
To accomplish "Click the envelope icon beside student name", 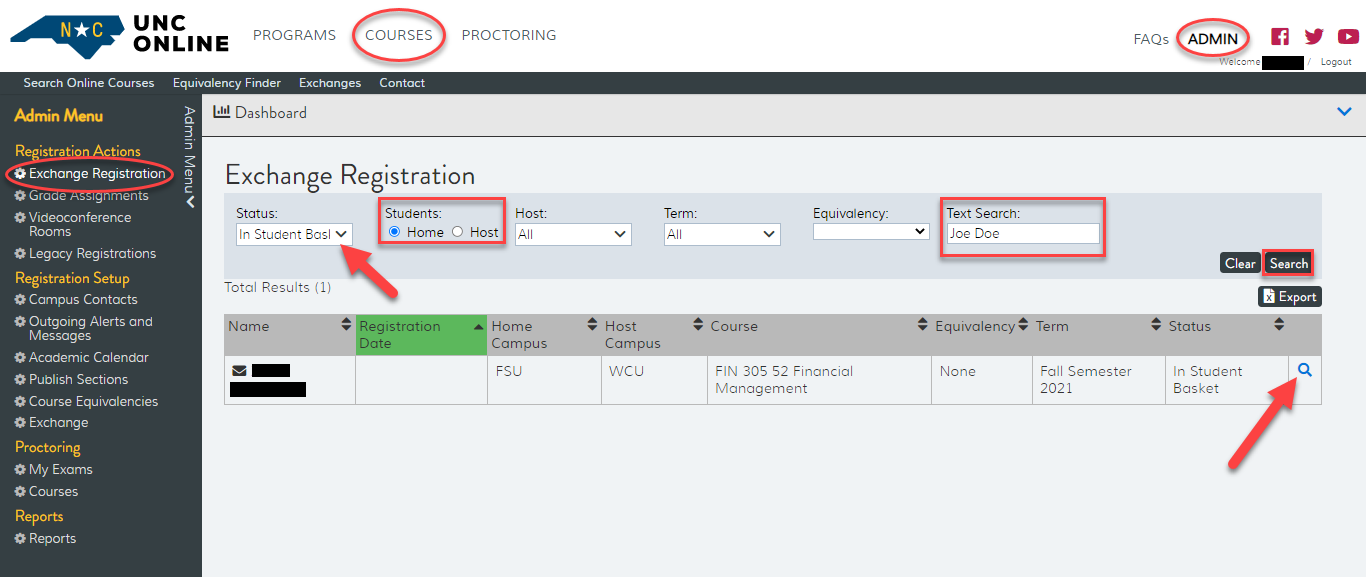I will [239, 371].
